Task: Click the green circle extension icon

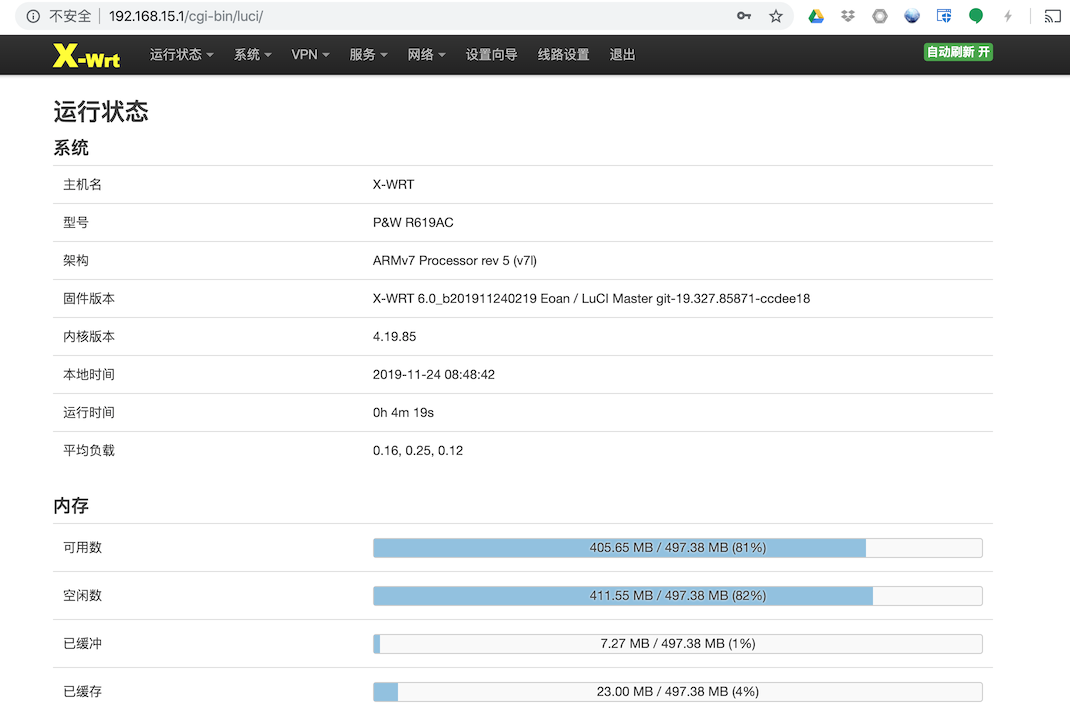Action: click(975, 16)
